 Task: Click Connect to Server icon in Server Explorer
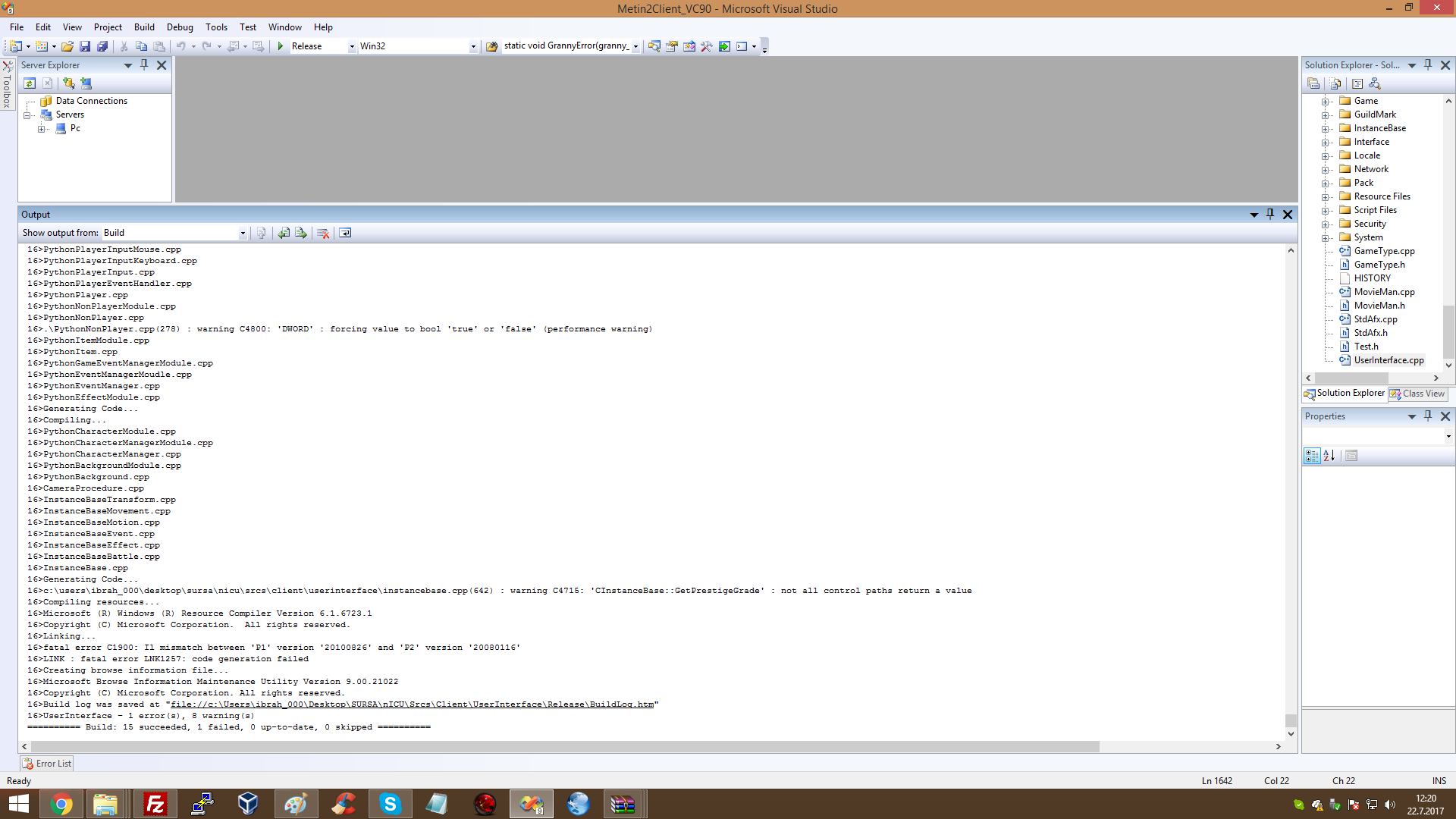[86, 83]
